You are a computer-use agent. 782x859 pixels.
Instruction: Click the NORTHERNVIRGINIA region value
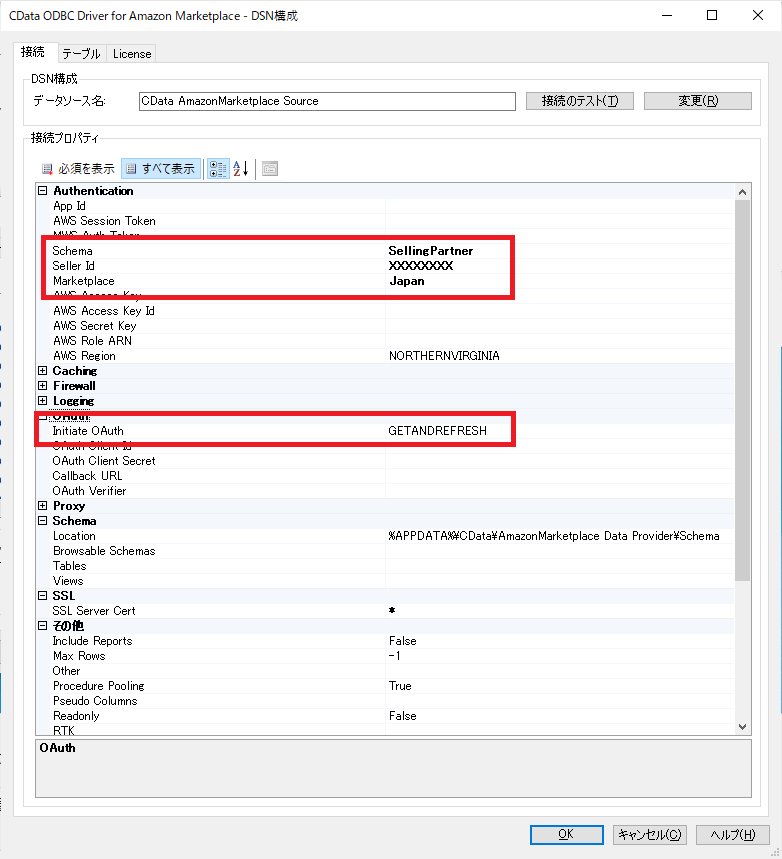pyautogui.click(x=444, y=356)
